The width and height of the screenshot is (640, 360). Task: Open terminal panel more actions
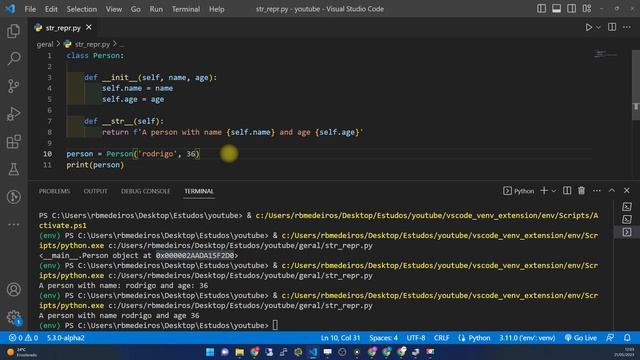pos(597,191)
